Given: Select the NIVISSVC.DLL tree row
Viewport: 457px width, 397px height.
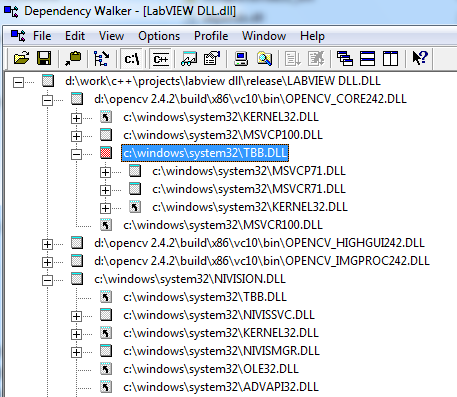Looking at the screenshot, I should [219, 315].
